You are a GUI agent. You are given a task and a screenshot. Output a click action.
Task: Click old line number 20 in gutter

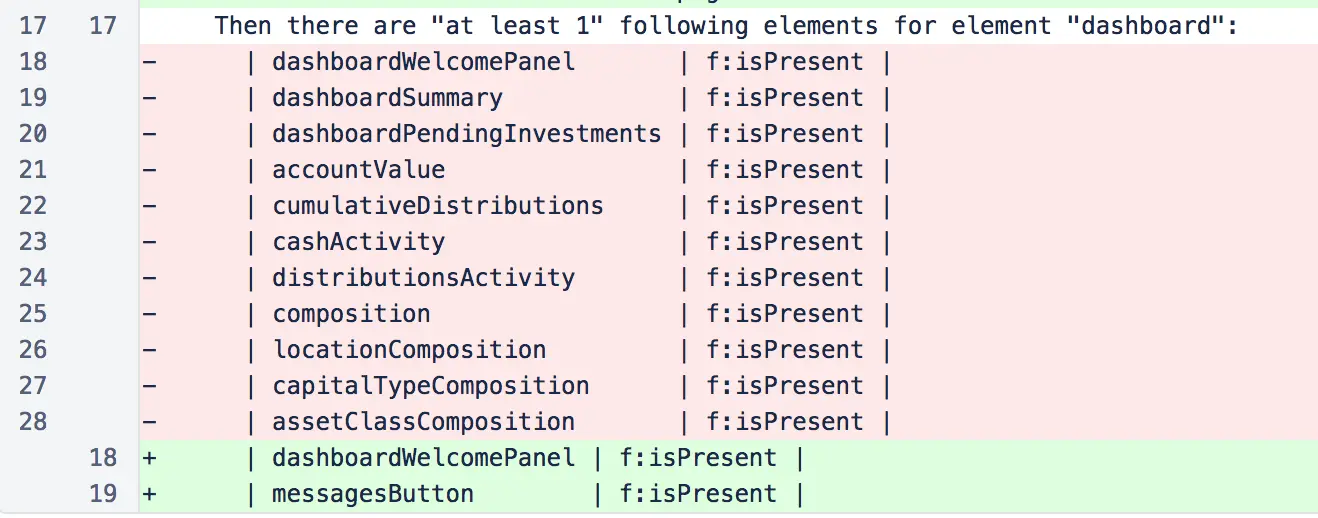click(x=33, y=134)
